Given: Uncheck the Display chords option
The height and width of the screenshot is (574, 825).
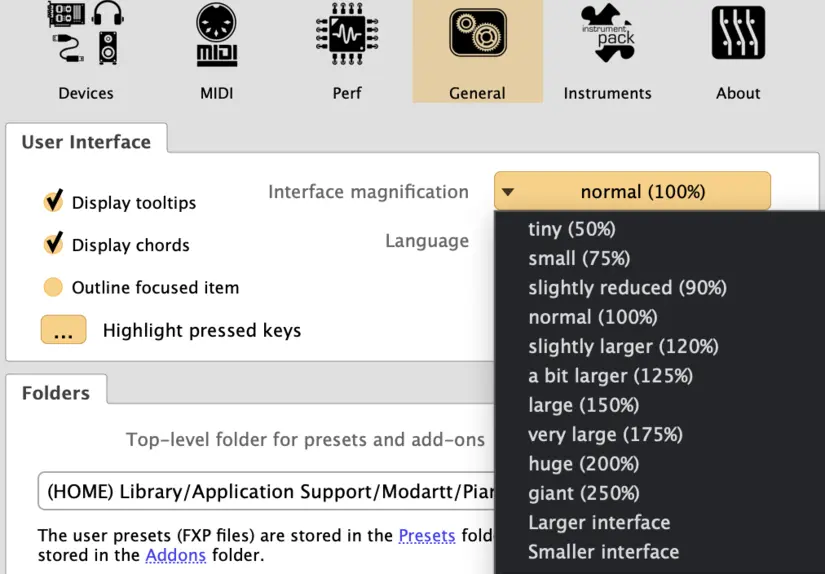Looking at the screenshot, I should [x=54, y=245].
